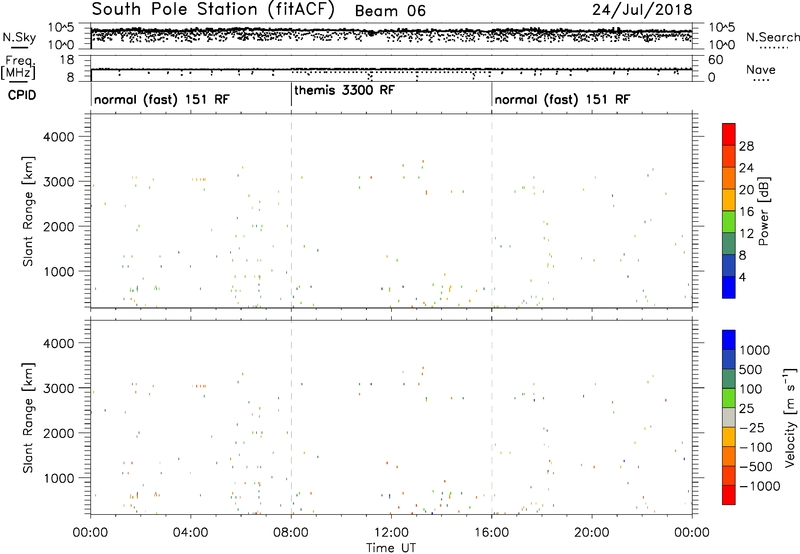800x554 pixels.
Task: Click the '1000' range tick in velocity panel
Action: tap(59, 478)
